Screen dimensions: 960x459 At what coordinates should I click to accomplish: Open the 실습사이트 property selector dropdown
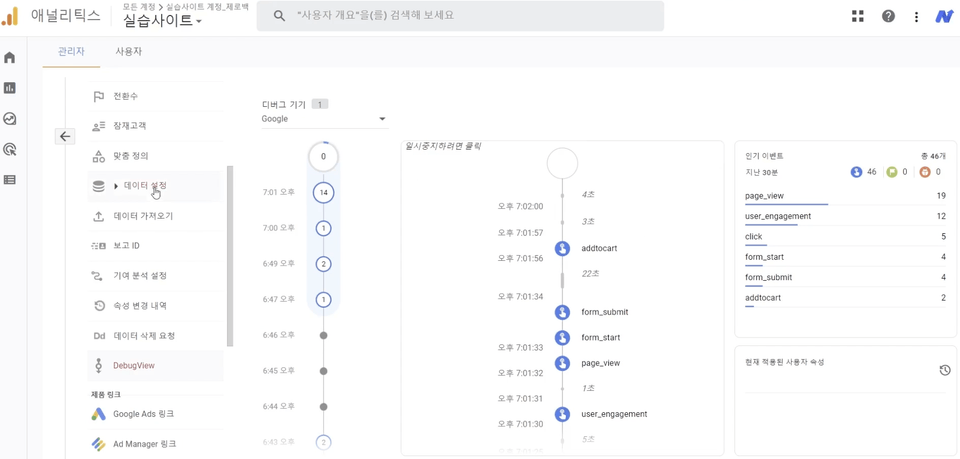tap(162, 21)
